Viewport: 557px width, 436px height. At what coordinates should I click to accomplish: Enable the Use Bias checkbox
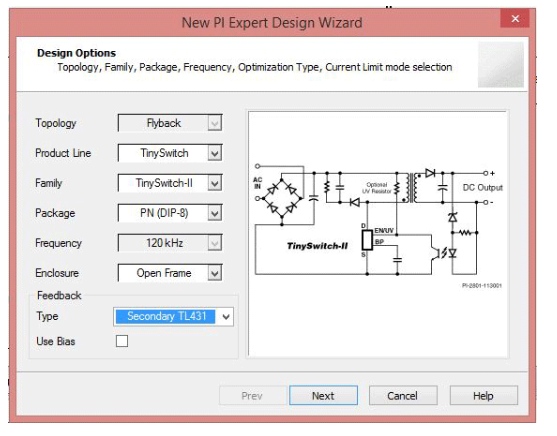click(x=122, y=341)
